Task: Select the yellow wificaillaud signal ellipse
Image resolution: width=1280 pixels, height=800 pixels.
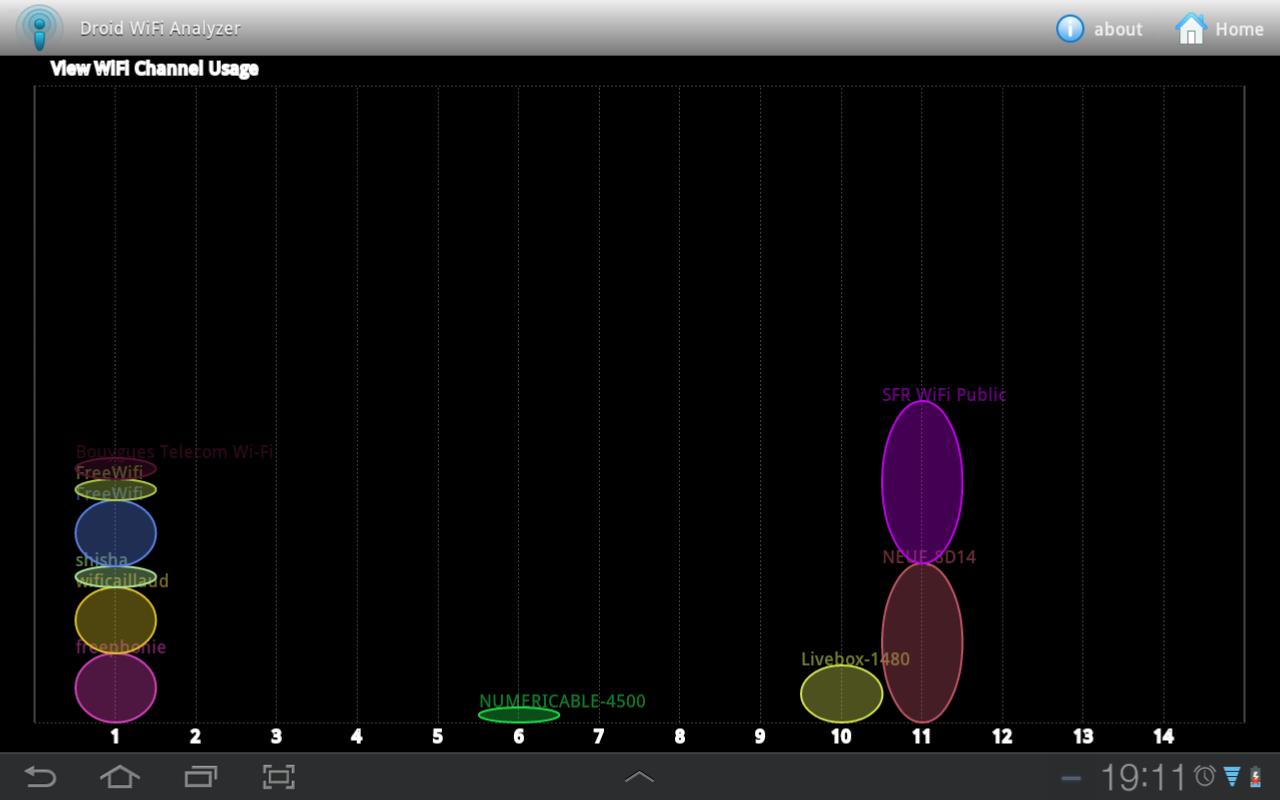Action: [x=116, y=620]
